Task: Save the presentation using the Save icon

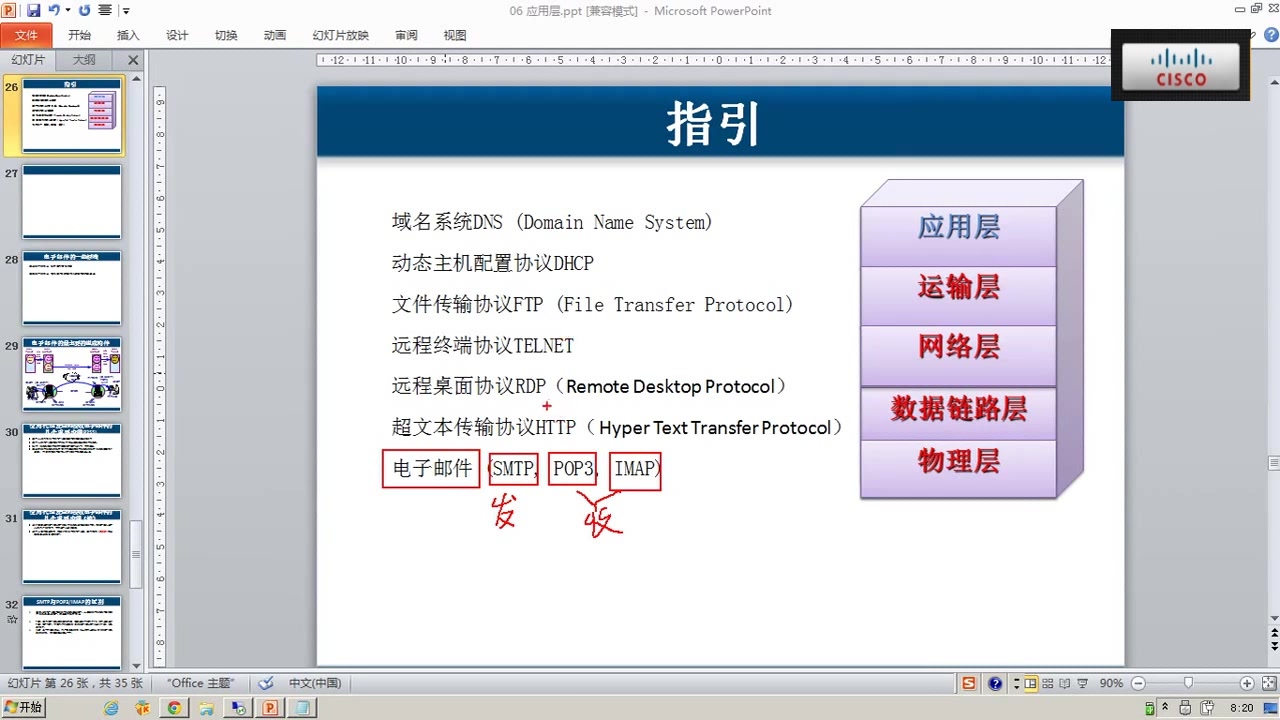Action: (34, 10)
